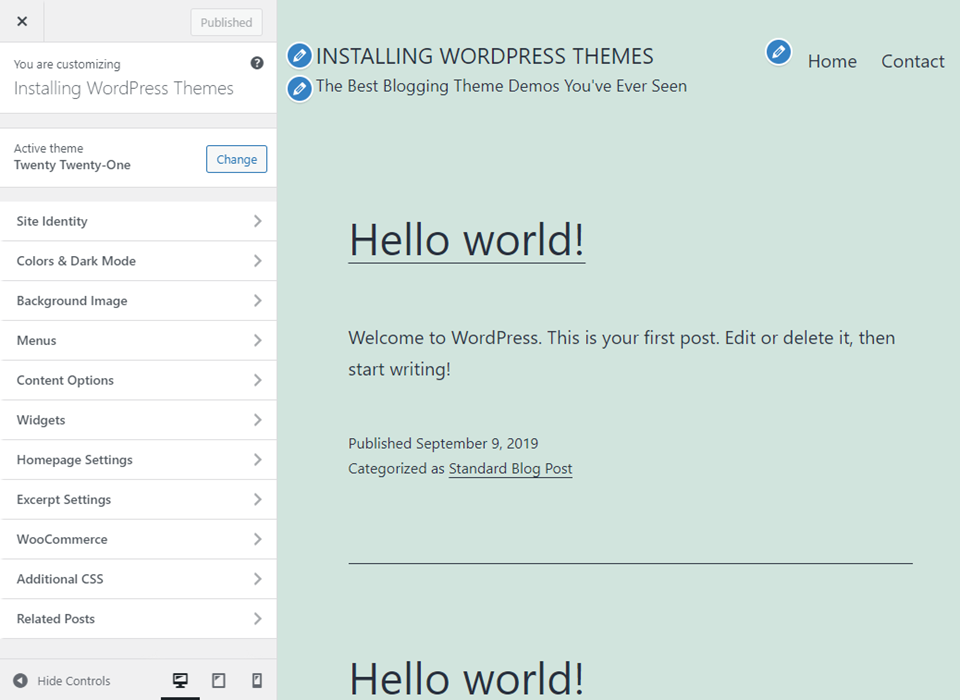Expand the Site Identity panel
This screenshot has height=700, width=960.
[x=138, y=221]
